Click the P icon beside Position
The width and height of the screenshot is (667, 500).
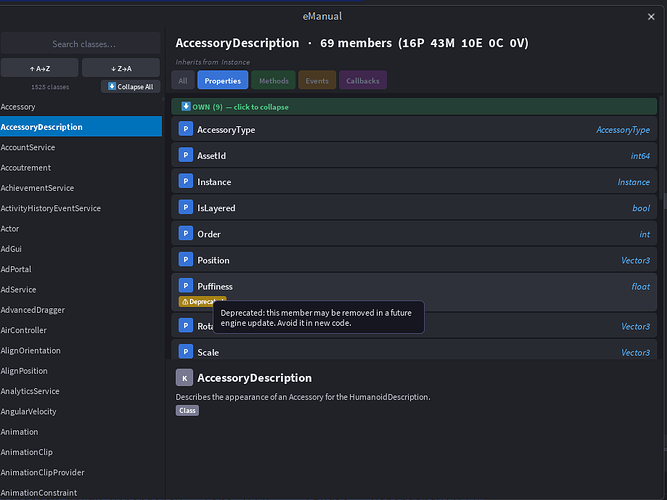point(185,260)
